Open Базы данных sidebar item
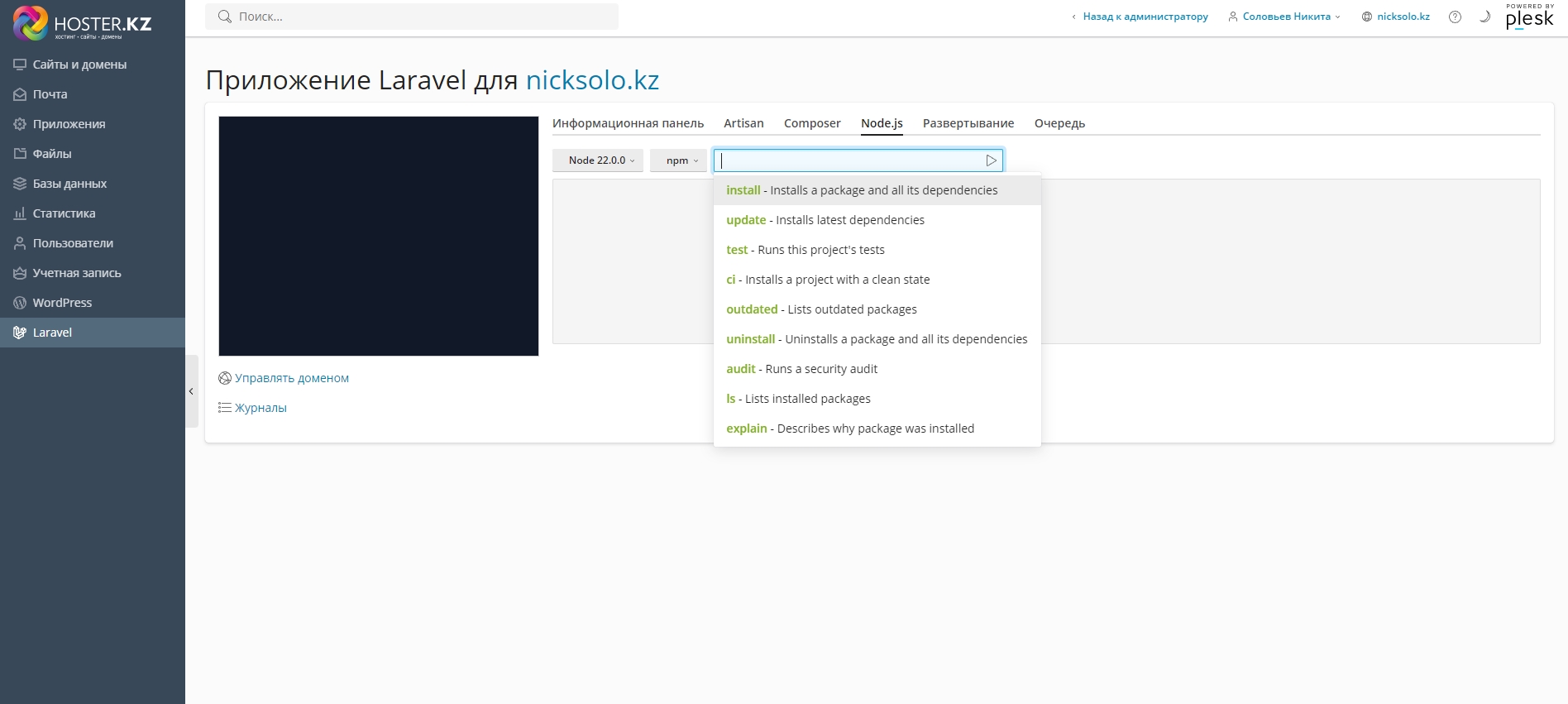This screenshot has height=704, width=1568. 93,184
